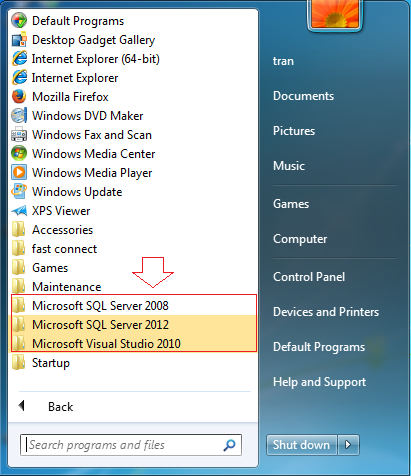This screenshot has height=476, width=411.
Task: Click the Windows Fax and Scan icon
Action: coord(19,135)
